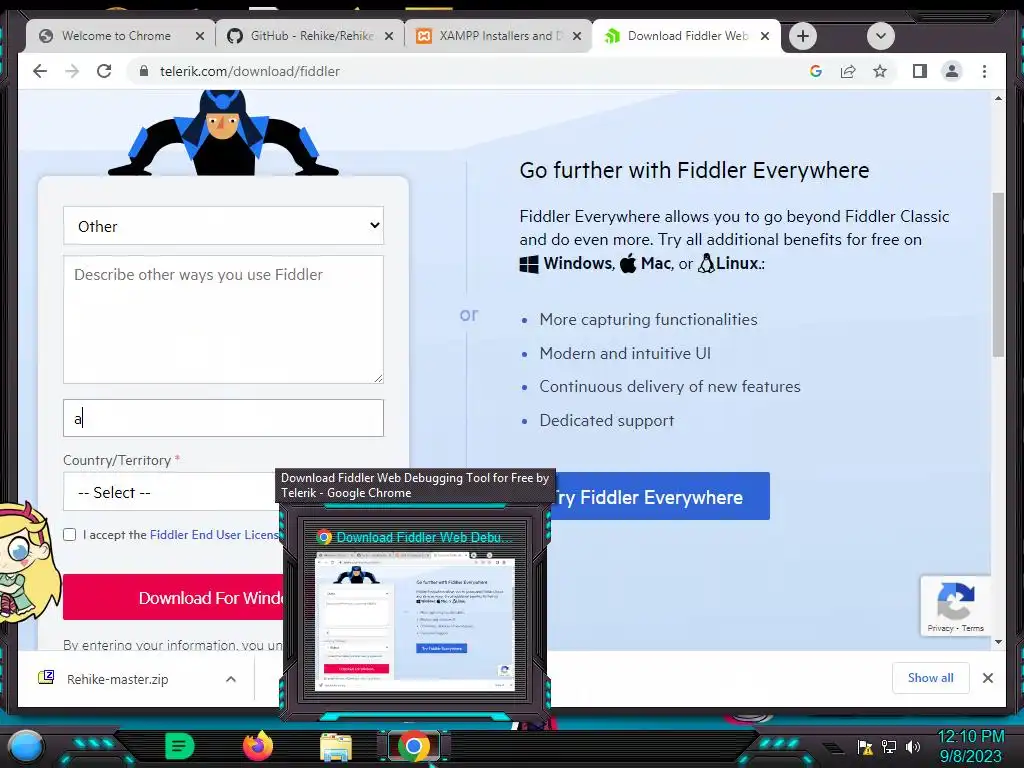
Task: Open the Chrome side panel icon
Action: (x=920, y=71)
